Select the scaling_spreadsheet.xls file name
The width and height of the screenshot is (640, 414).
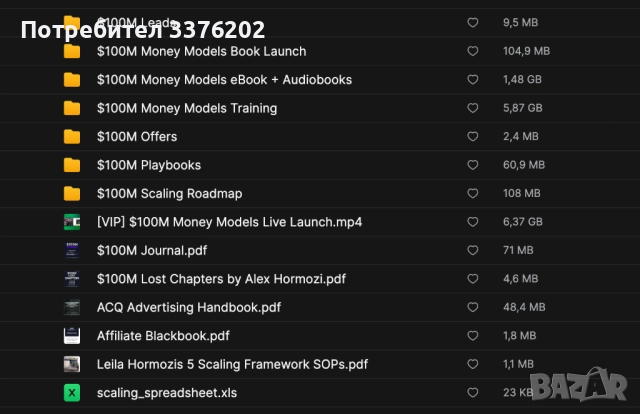click(167, 393)
